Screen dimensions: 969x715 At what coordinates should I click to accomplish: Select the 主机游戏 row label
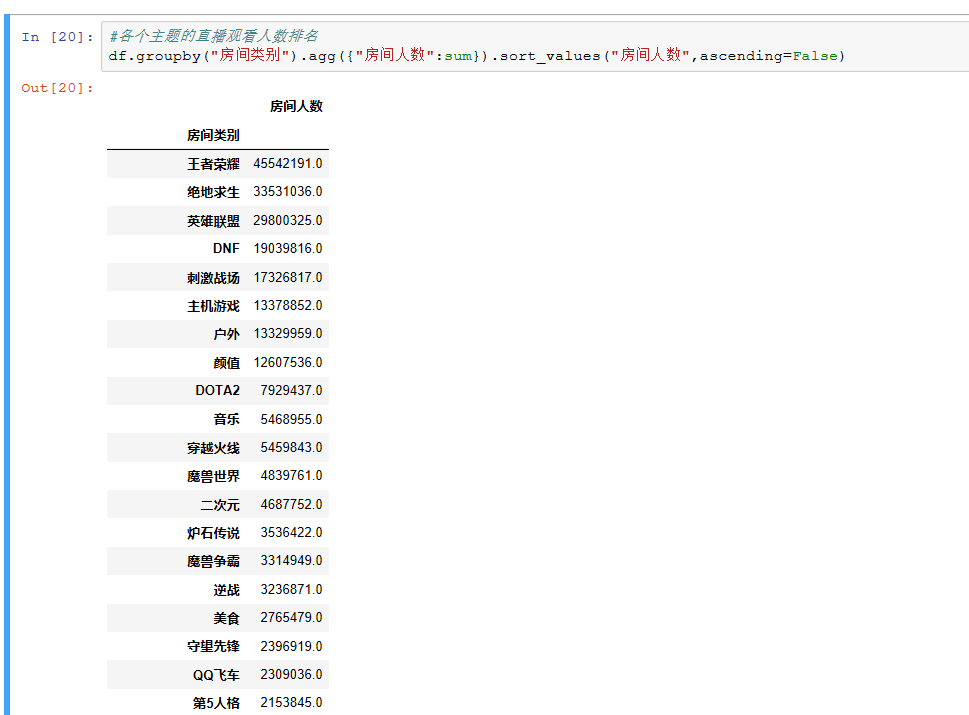click(213, 306)
